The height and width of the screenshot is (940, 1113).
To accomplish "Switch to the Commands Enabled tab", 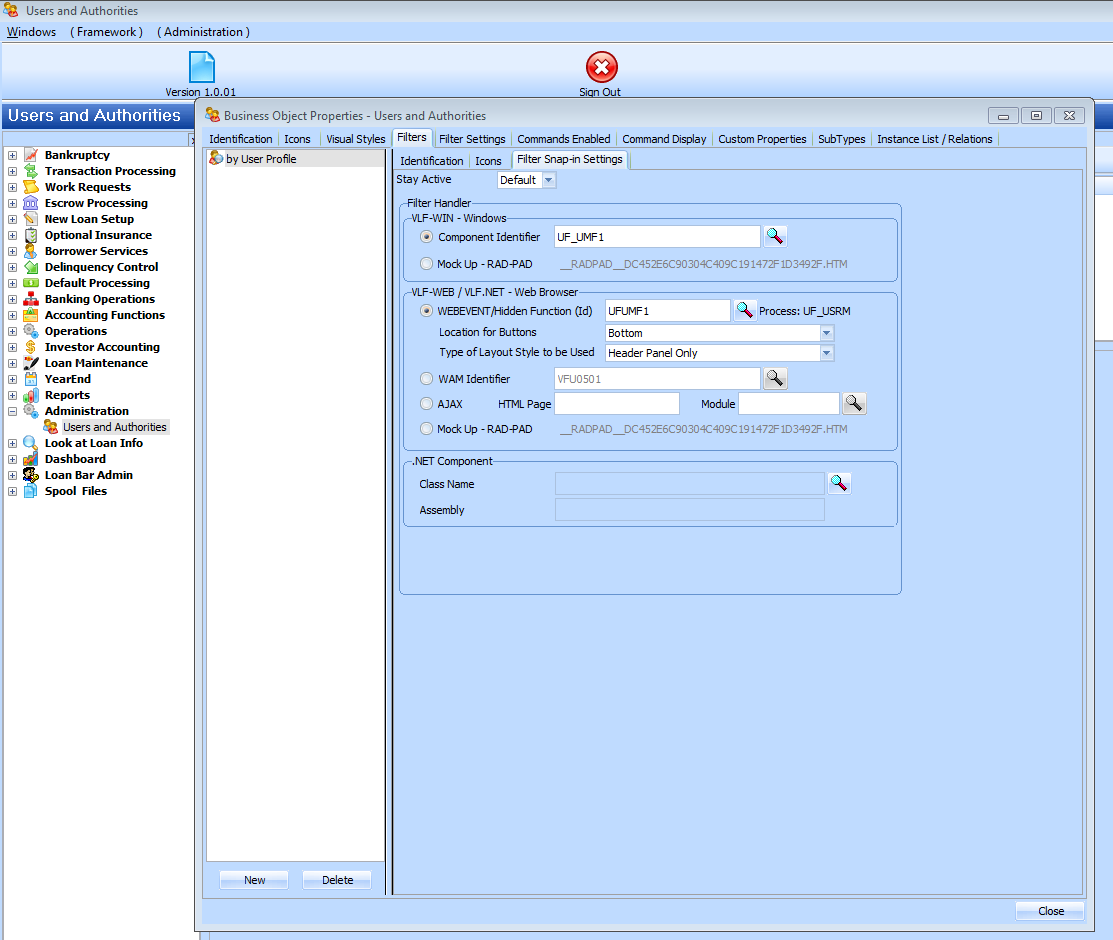I will [563, 139].
